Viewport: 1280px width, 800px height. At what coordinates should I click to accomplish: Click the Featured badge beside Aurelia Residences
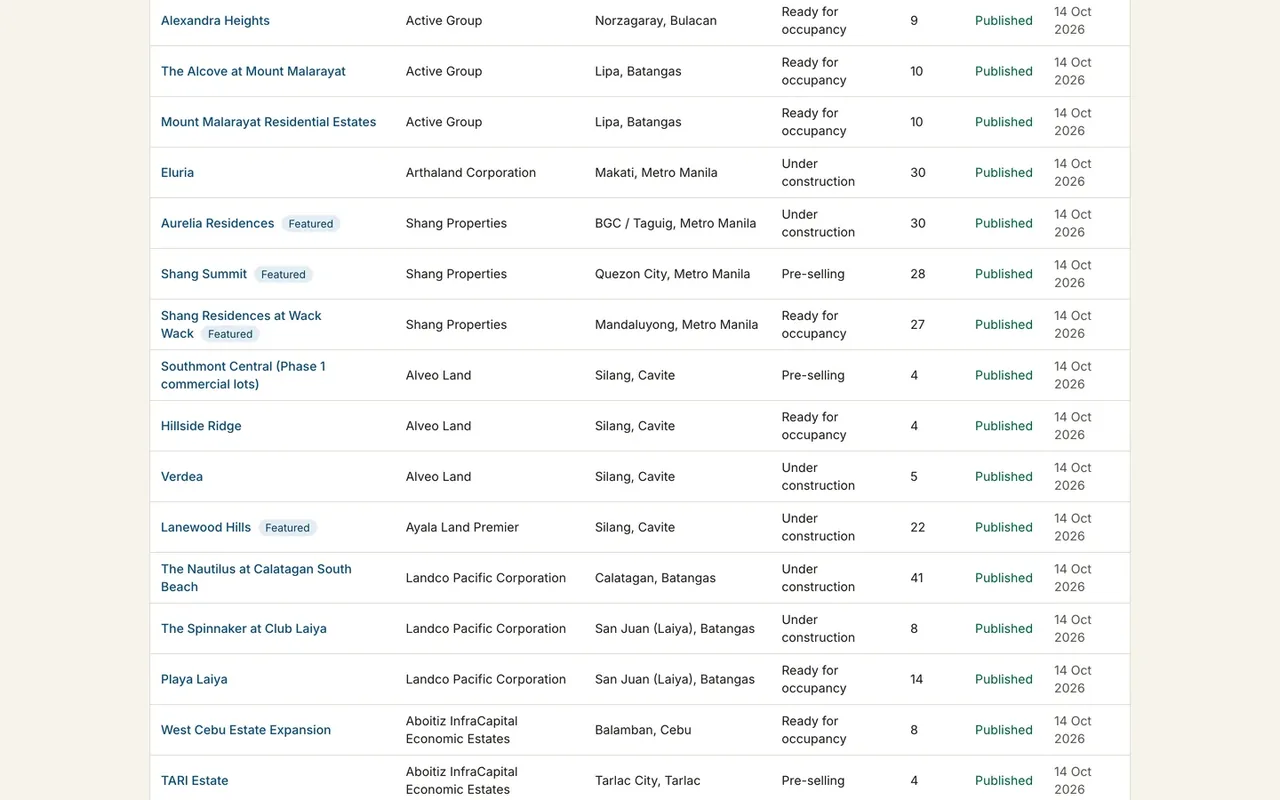pyautogui.click(x=311, y=224)
